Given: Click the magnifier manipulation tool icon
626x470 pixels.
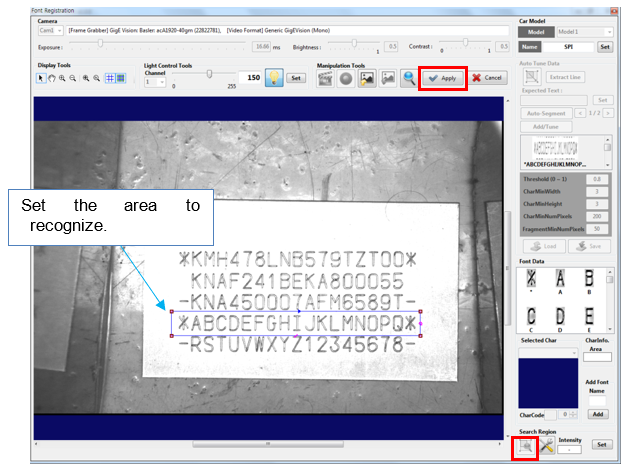Looking at the screenshot, I should [x=408, y=79].
